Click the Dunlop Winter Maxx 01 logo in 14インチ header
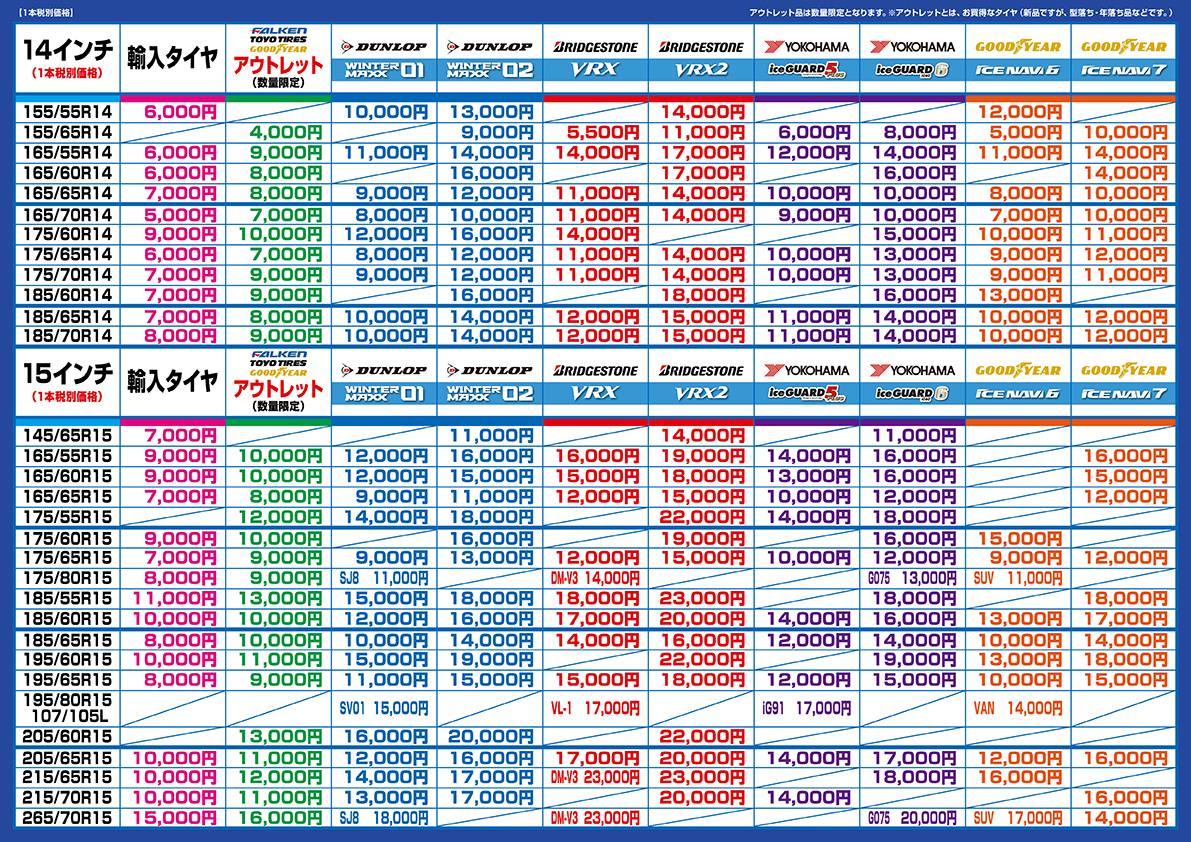The width and height of the screenshot is (1191, 842). 384,58
